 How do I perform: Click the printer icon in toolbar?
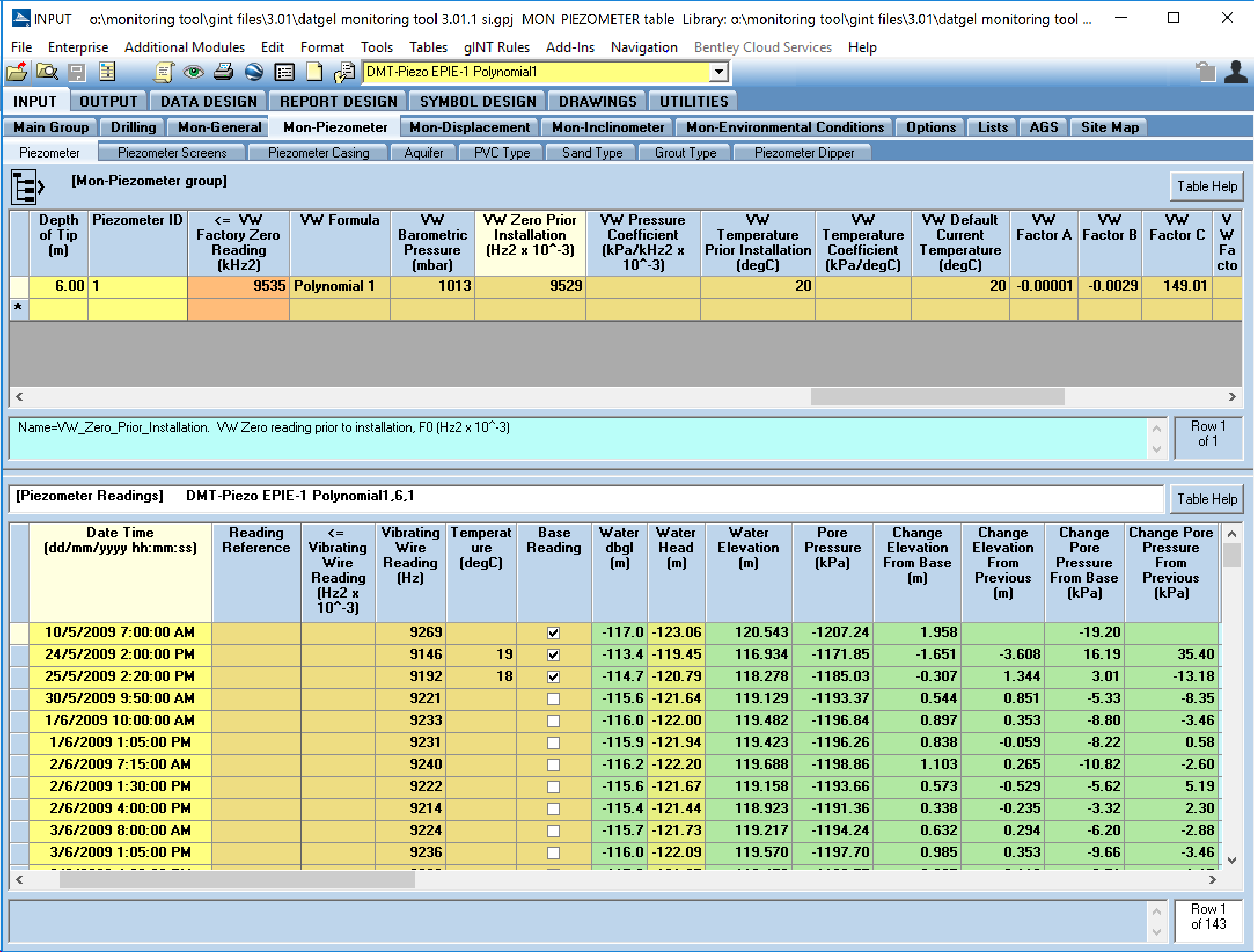coord(223,72)
